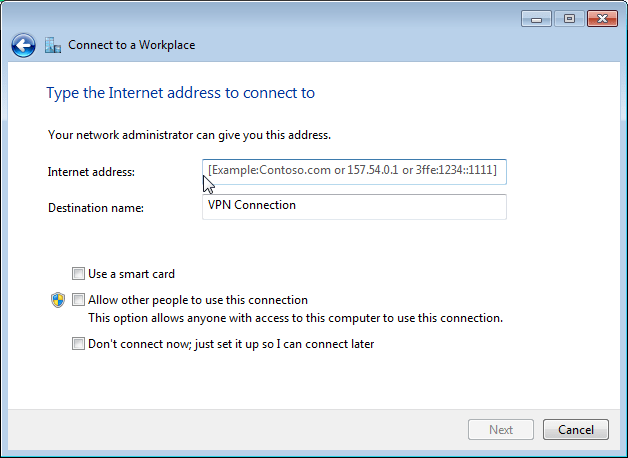
Task: Focus the Internet address text field
Action: [354, 172]
